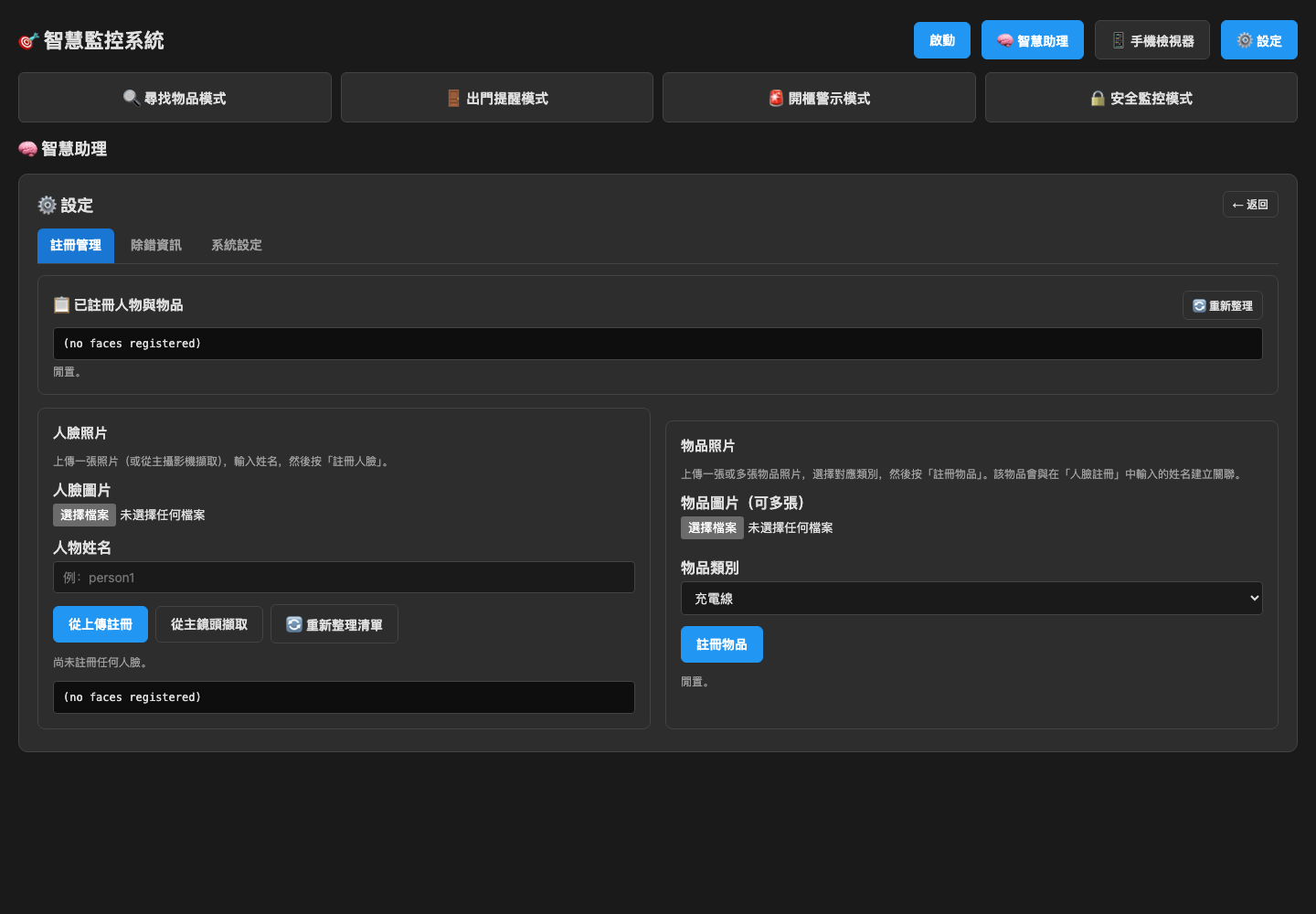Click the phone icon in 手機檢視器 button

[x=1119, y=40]
